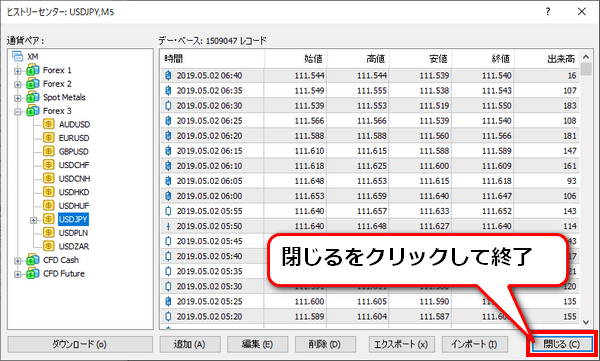This screenshot has width=600, height=361.
Task: Expand the USDJPY timeframes node
Action: [x=34, y=220]
